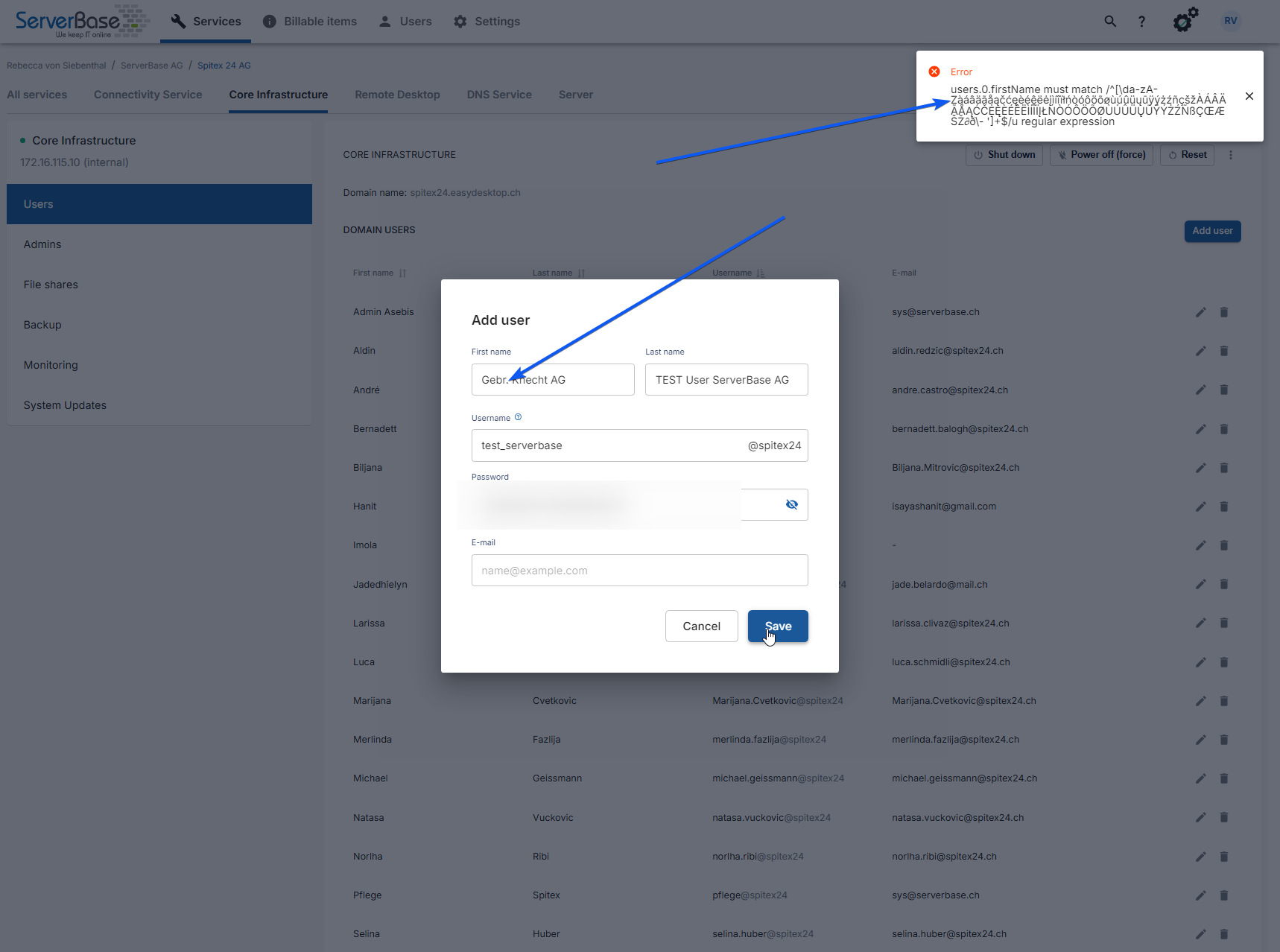Save the new user
The width and height of the screenshot is (1280, 952).
[778, 626]
